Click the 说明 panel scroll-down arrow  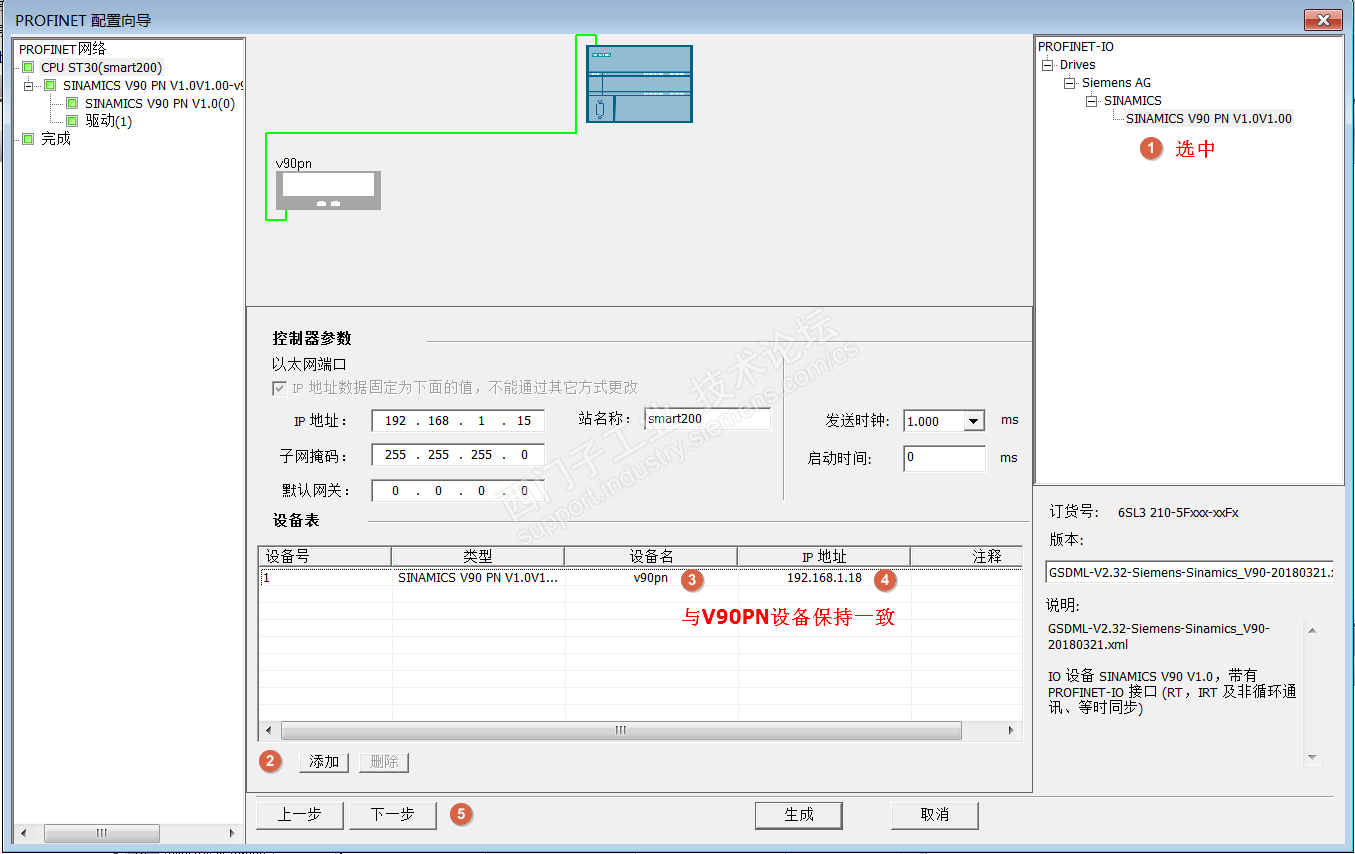pos(1313,758)
